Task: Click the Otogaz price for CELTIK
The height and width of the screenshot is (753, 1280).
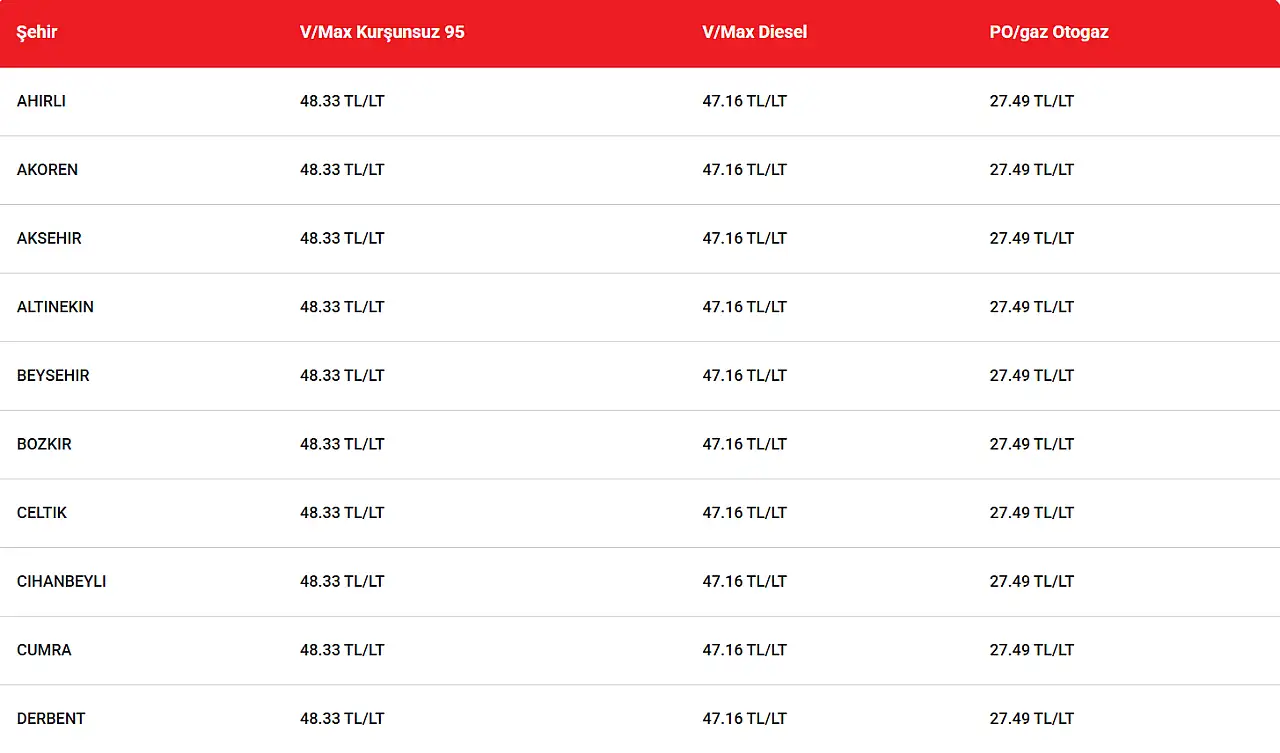Action: [x=1032, y=513]
